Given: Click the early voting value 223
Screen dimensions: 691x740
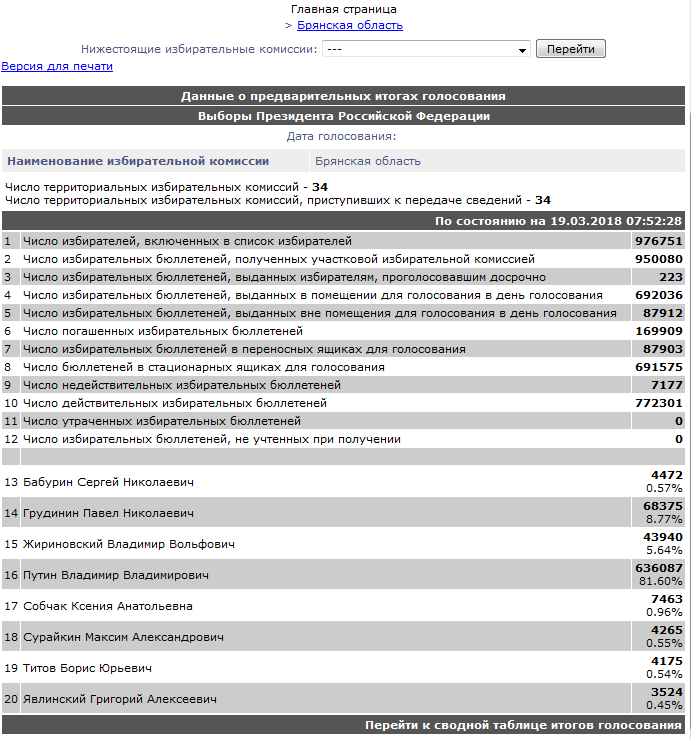Looking at the screenshot, I should 671,277.
